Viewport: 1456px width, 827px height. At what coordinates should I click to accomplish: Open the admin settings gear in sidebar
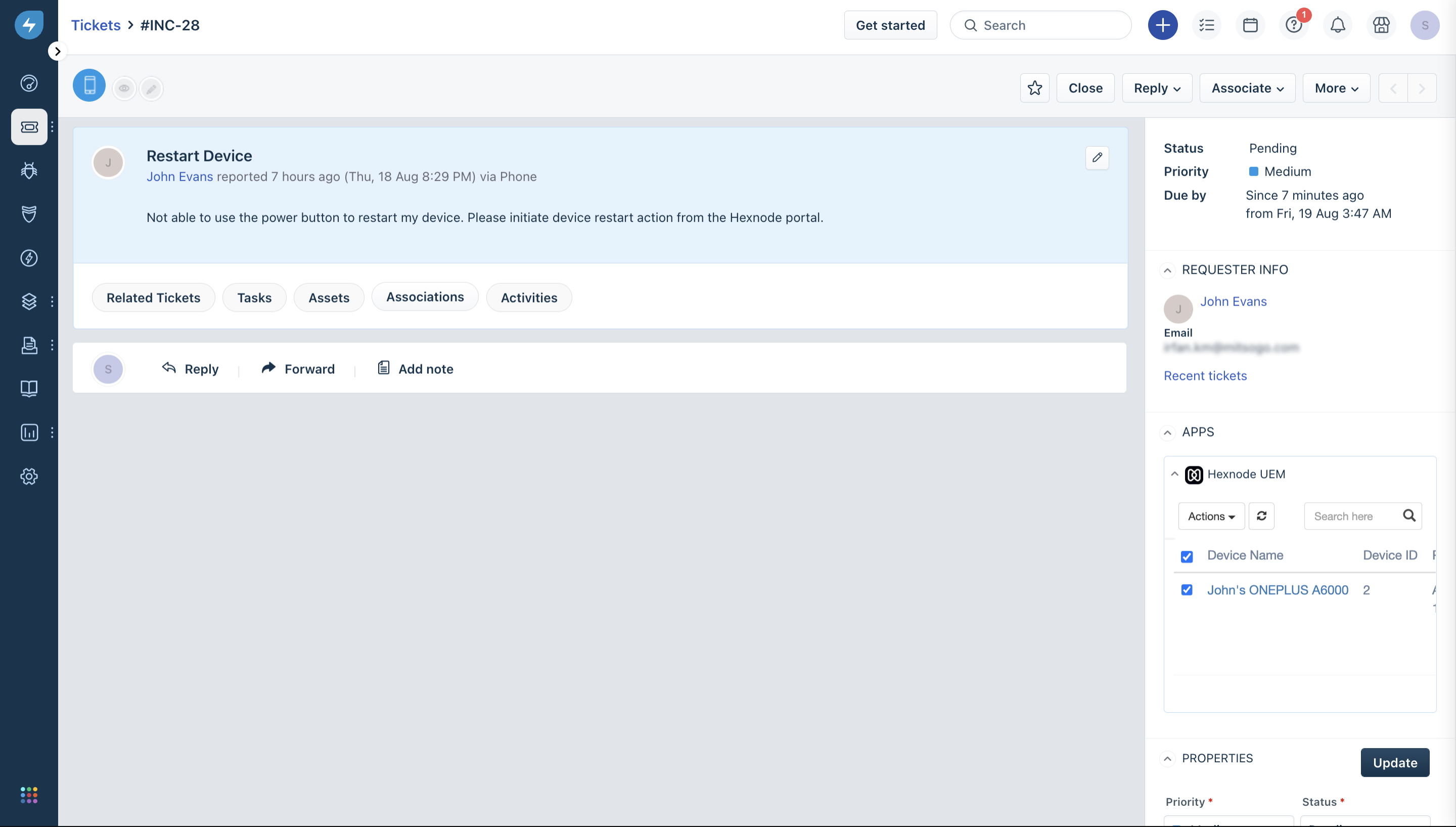pyautogui.click(x=29, y=476)
